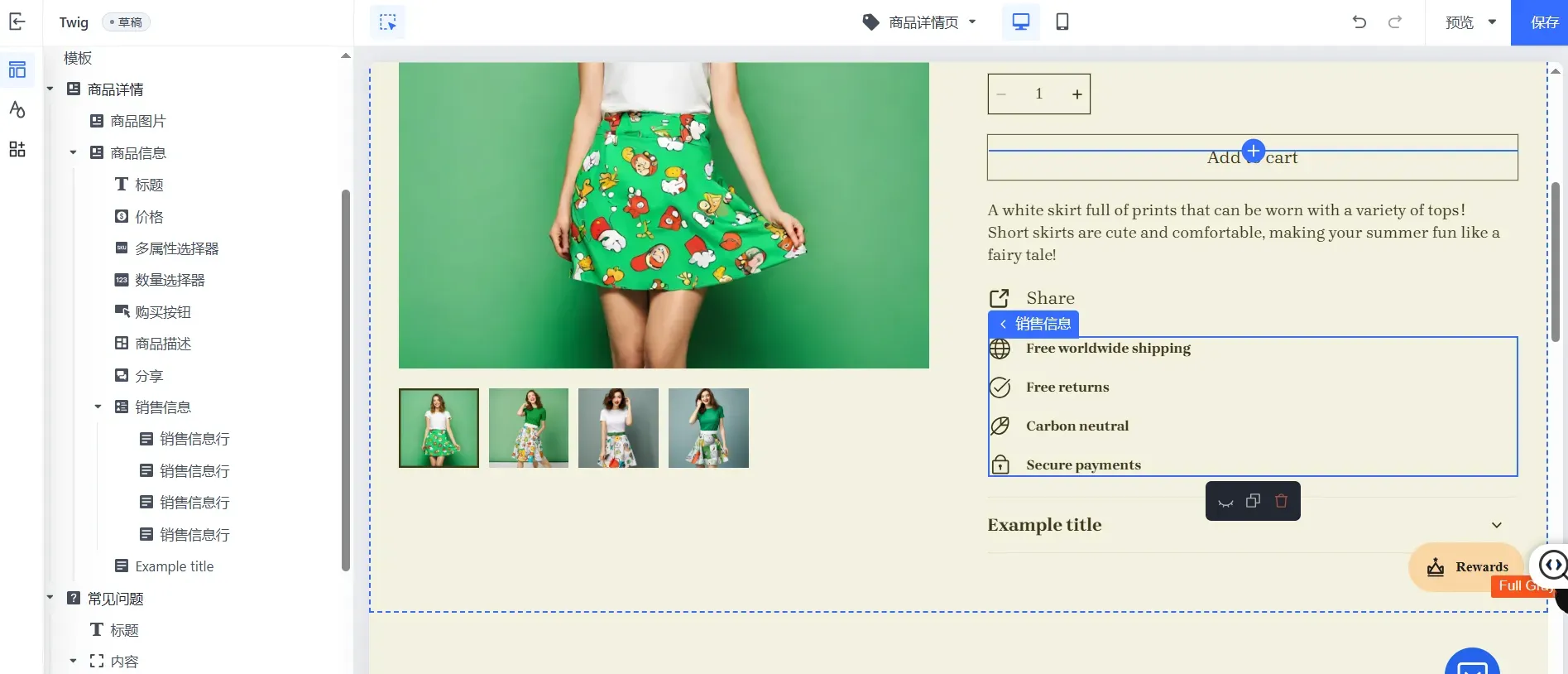1568x674 pixels.
Task: Open the add apps sidebar icon
Action: point(17,149)
